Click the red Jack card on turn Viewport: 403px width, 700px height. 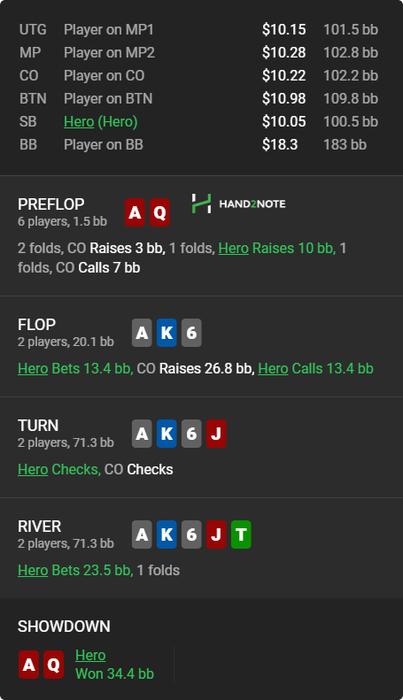pos(216,433)
